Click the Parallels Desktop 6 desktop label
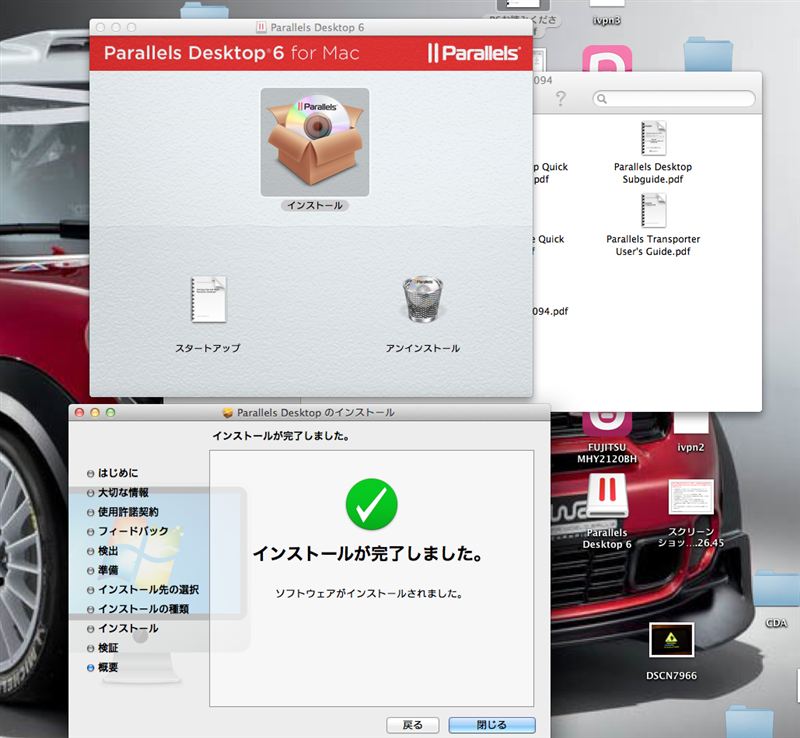Viewport: 800px width, 738px height. tap(607, 538)
